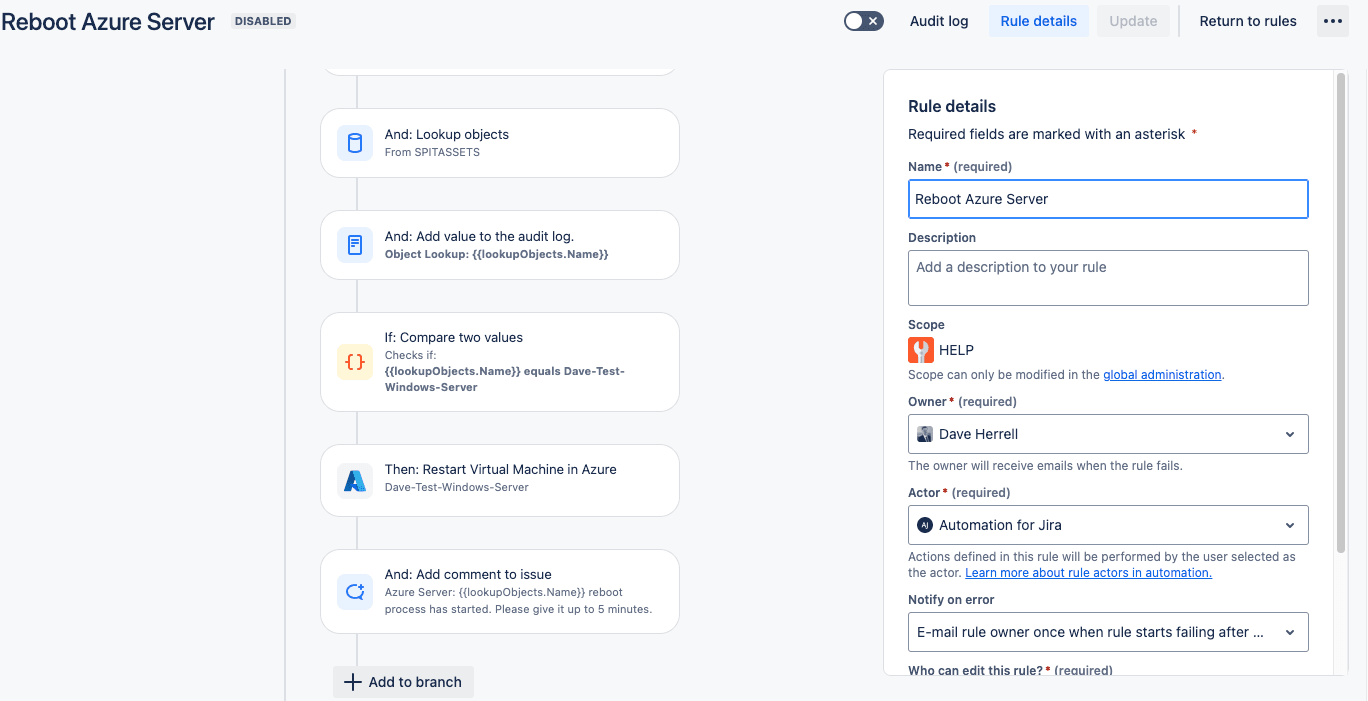Screen dimensions: 1368x701
Task: Click 'Dave-Test-Windows-Server' under Restart Virtual Machine
Action: tap(457, 488)
